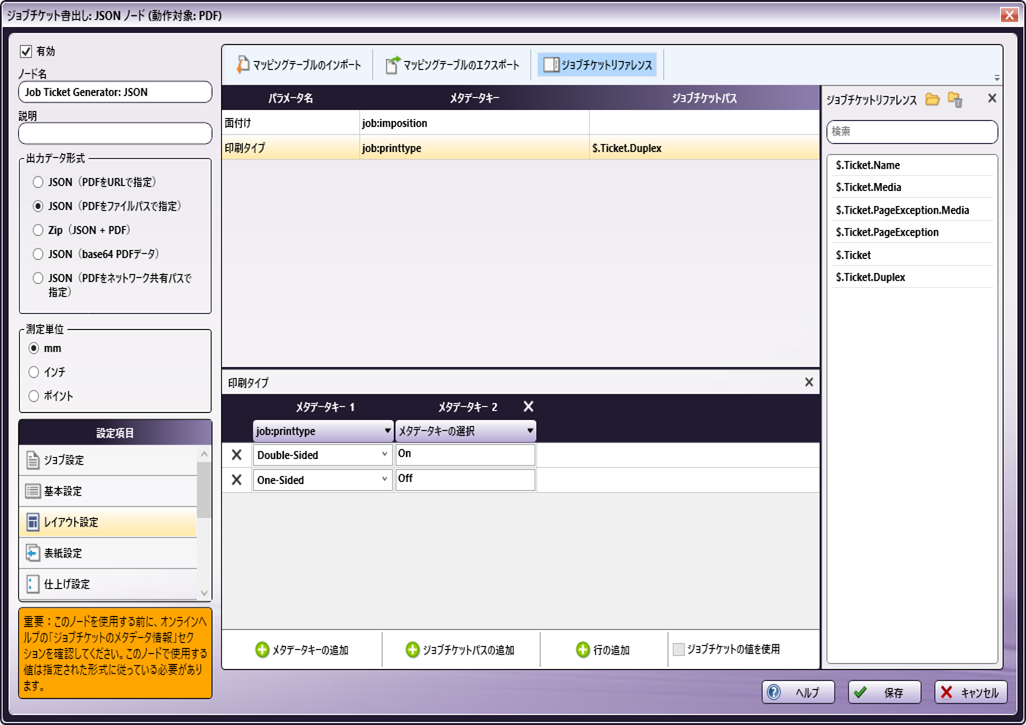Click the 設定項目 list scrollbar thumb

(204, 489)
